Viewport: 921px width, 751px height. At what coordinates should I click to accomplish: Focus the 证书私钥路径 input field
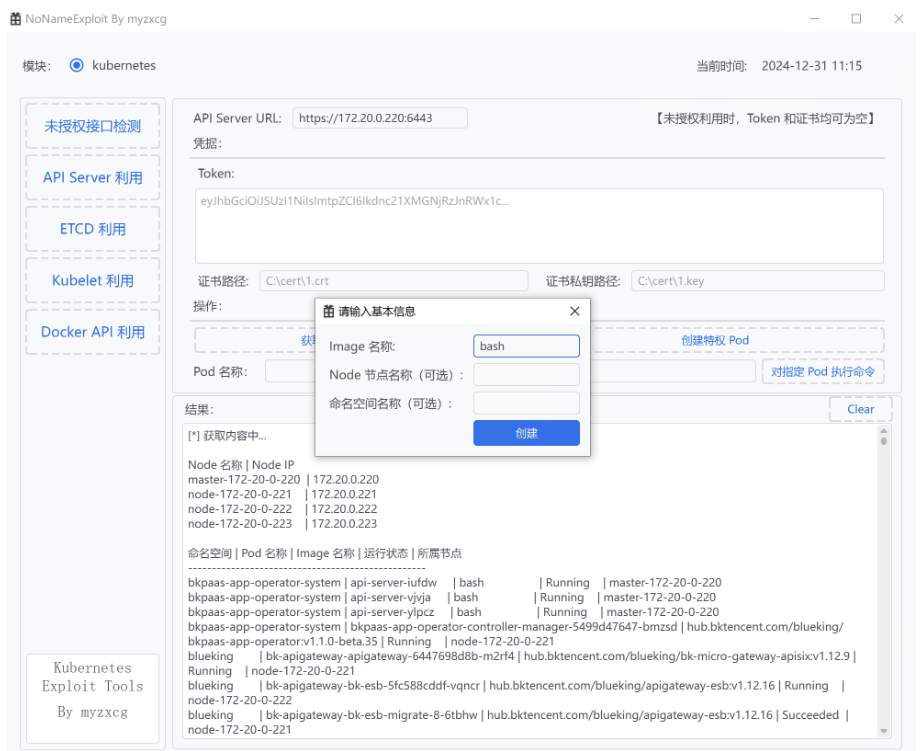757,281
